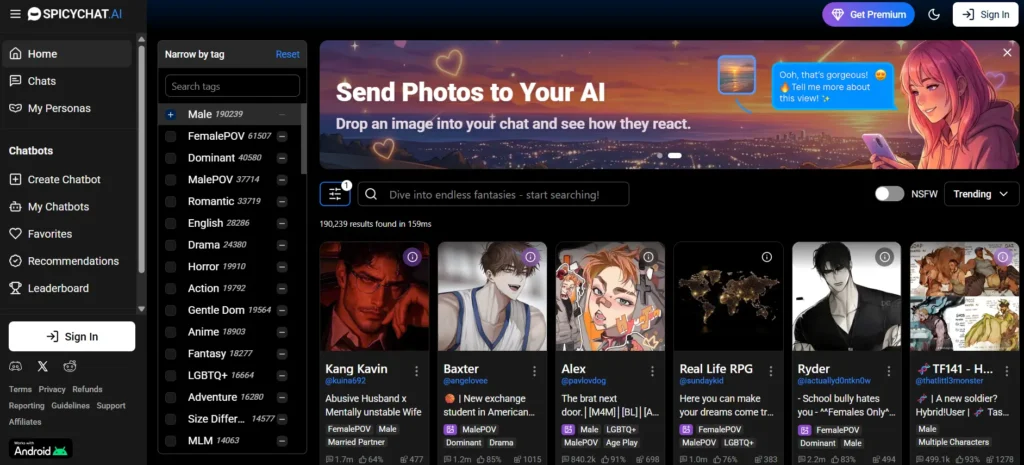Select the first banner carousel dot
This screenshot has height=465, width=1024.
(x=660, y=155)
